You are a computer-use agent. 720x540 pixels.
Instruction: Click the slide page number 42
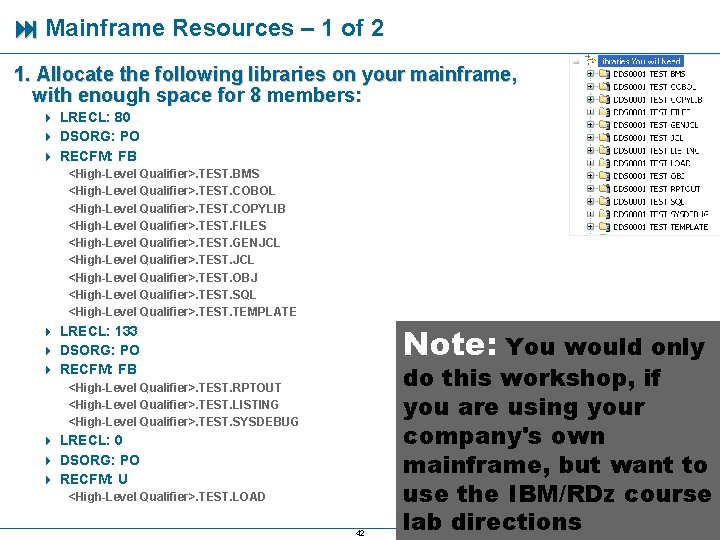(360, 533)
